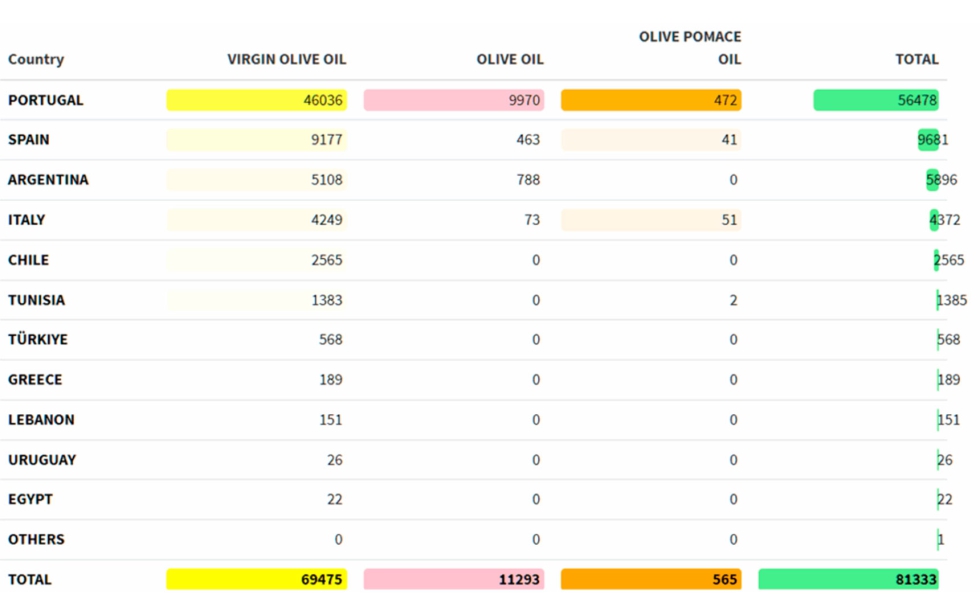Click Chile virgin olive oil value 2565
The width and height of the screenshot is (980, 615).
[327, 260]
